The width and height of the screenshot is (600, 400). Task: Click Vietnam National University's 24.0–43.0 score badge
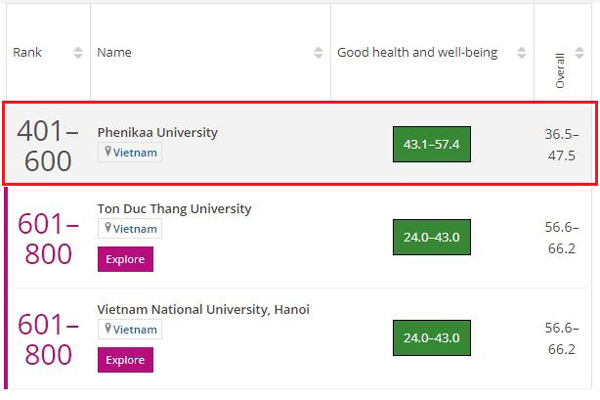pos(431,338)
